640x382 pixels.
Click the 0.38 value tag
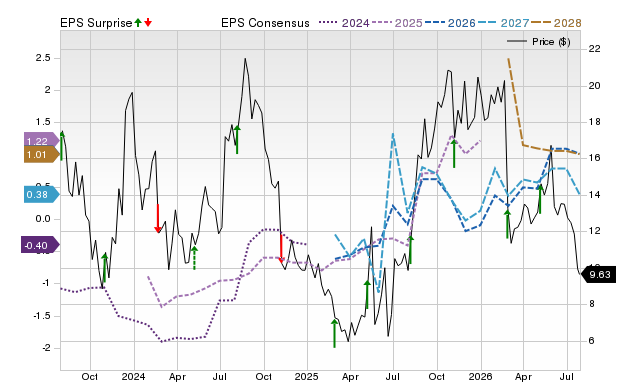41,194
